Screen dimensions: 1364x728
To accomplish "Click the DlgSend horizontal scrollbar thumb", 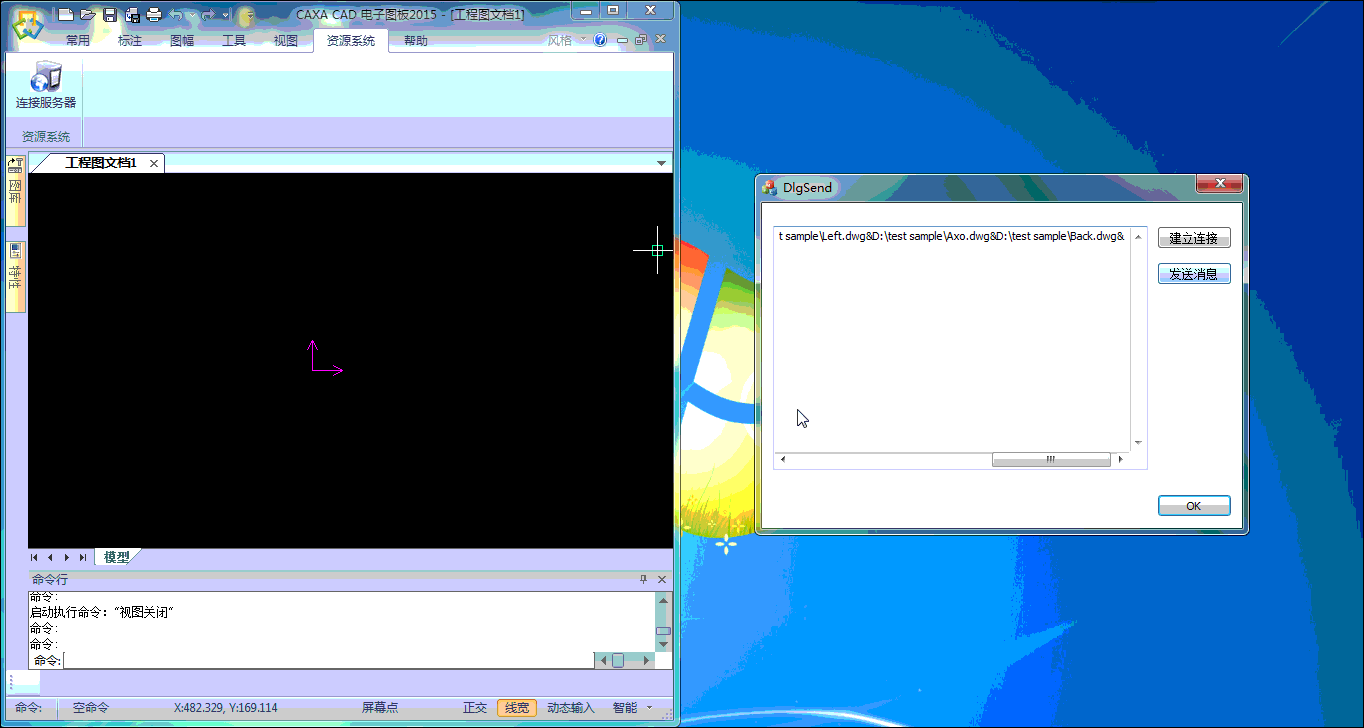I will pos(1051,460).
